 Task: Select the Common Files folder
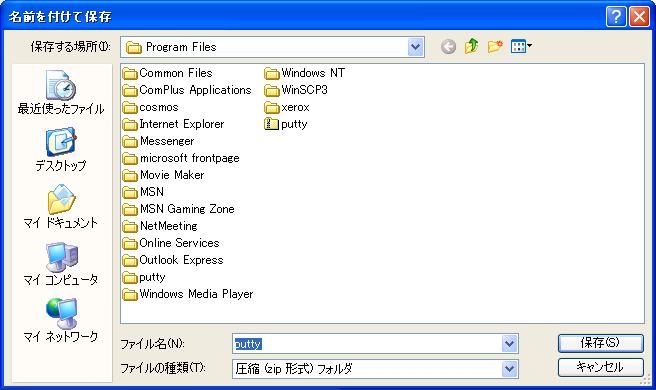pyautogui.click(x=168, y=73)
